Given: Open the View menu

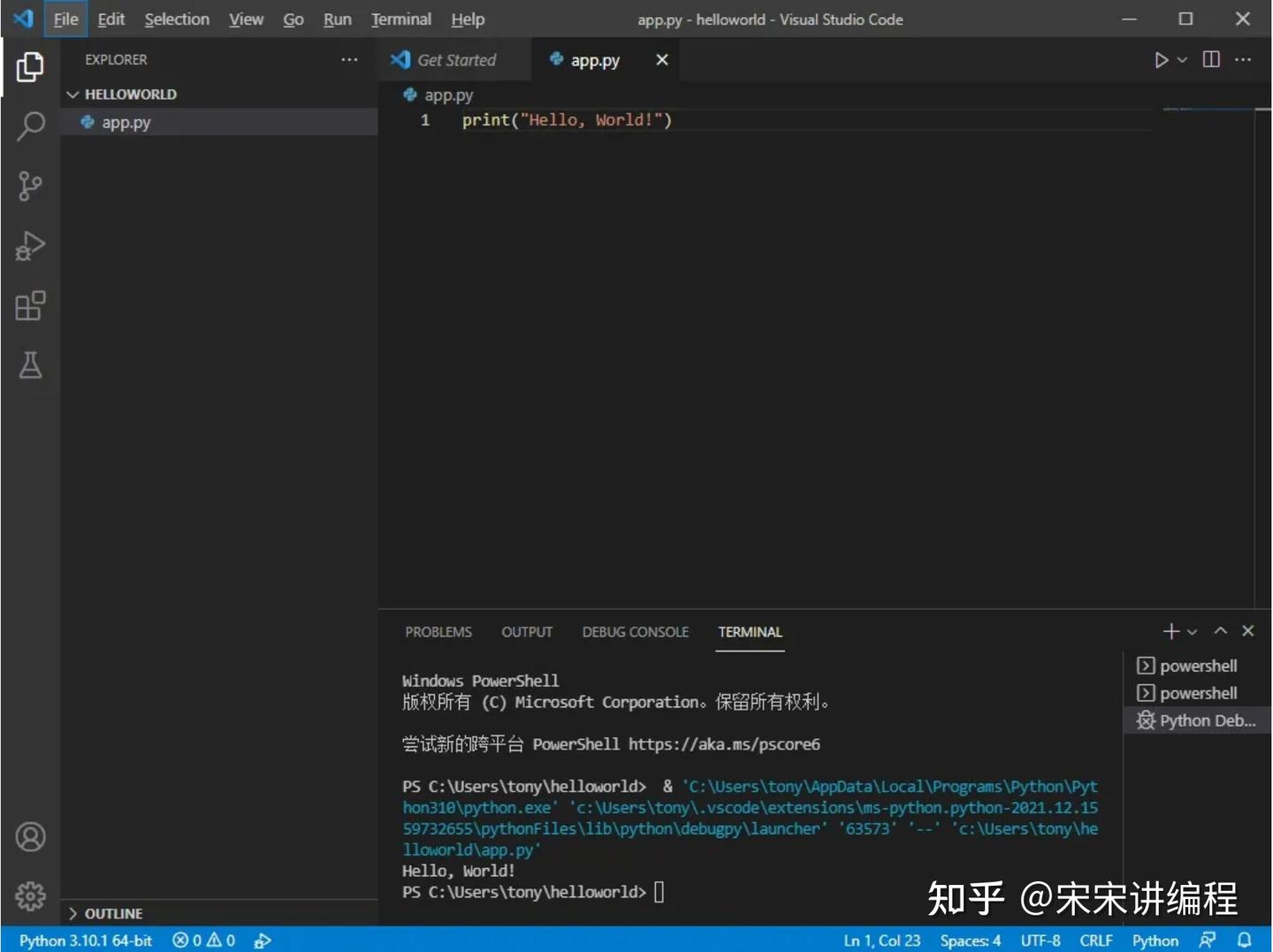Looking at the screenshot, I should point(246,19).
